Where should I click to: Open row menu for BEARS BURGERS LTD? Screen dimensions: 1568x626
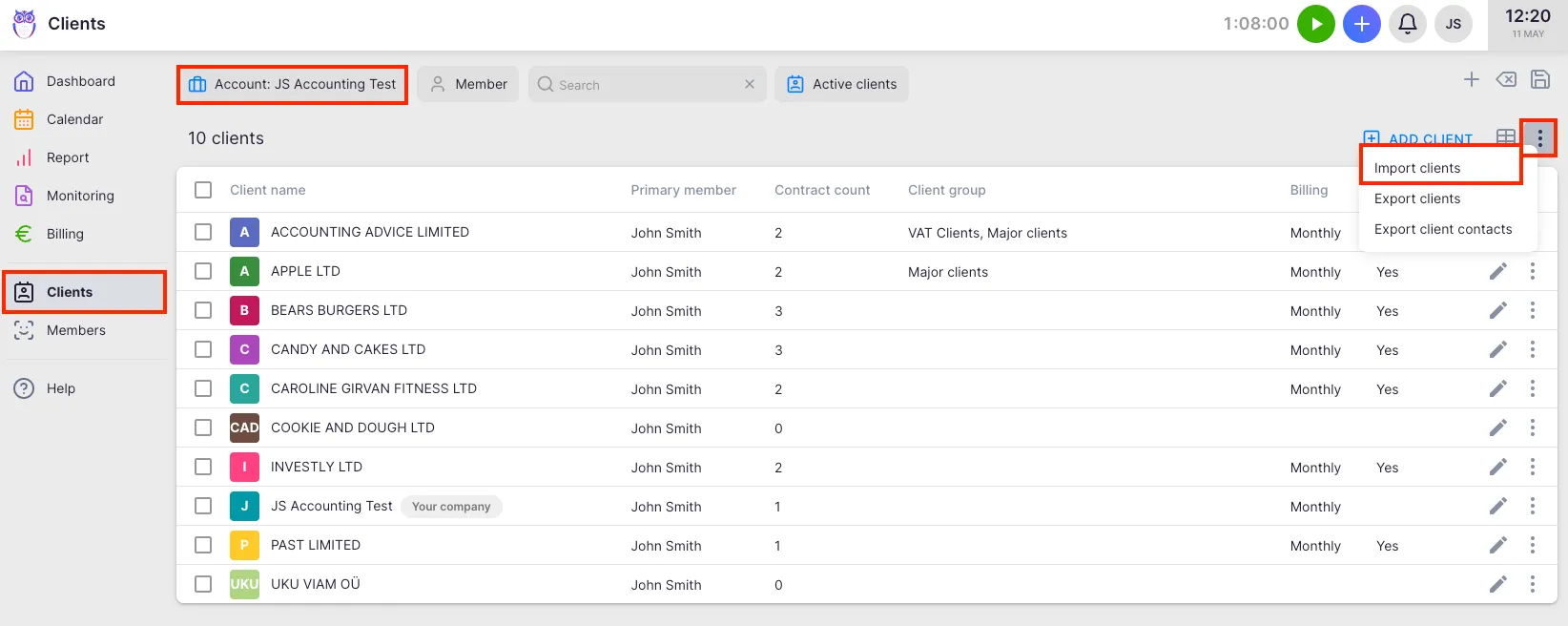click(1533, 310)
